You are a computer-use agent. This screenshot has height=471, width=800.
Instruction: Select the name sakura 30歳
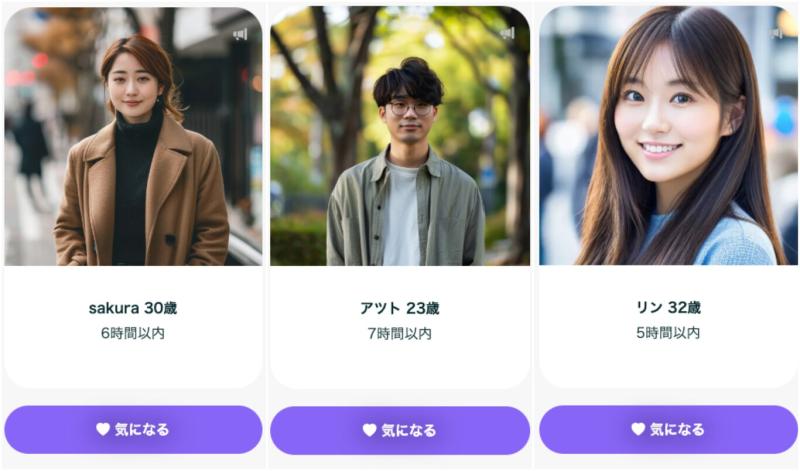[x=133, y=308]
